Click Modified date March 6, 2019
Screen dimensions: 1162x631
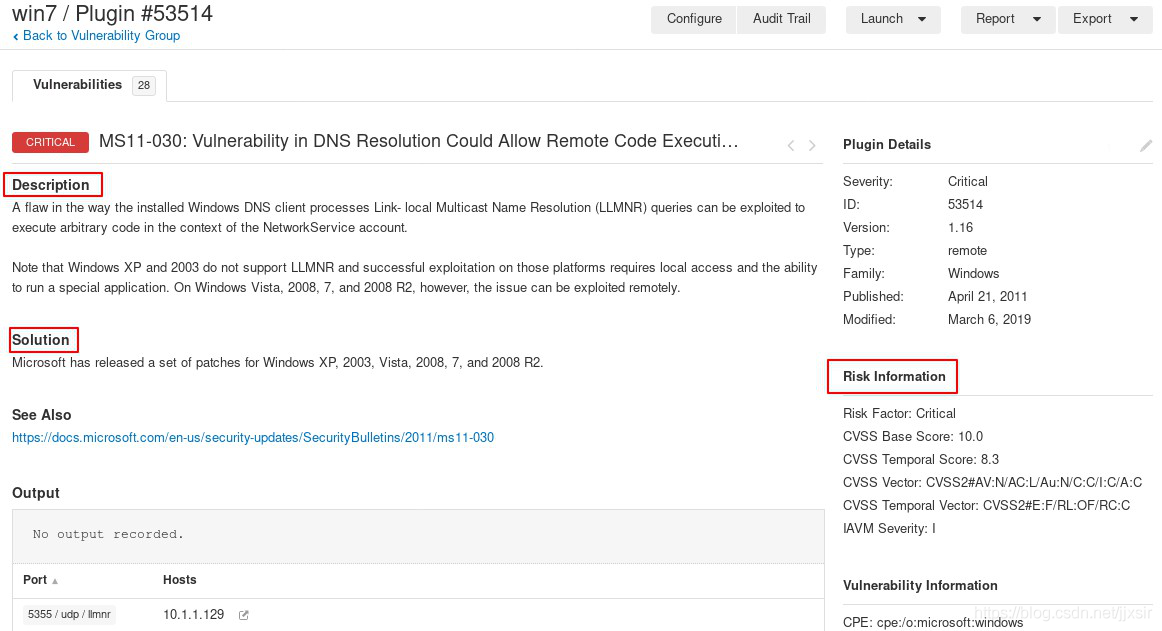(x=989, y=319)
